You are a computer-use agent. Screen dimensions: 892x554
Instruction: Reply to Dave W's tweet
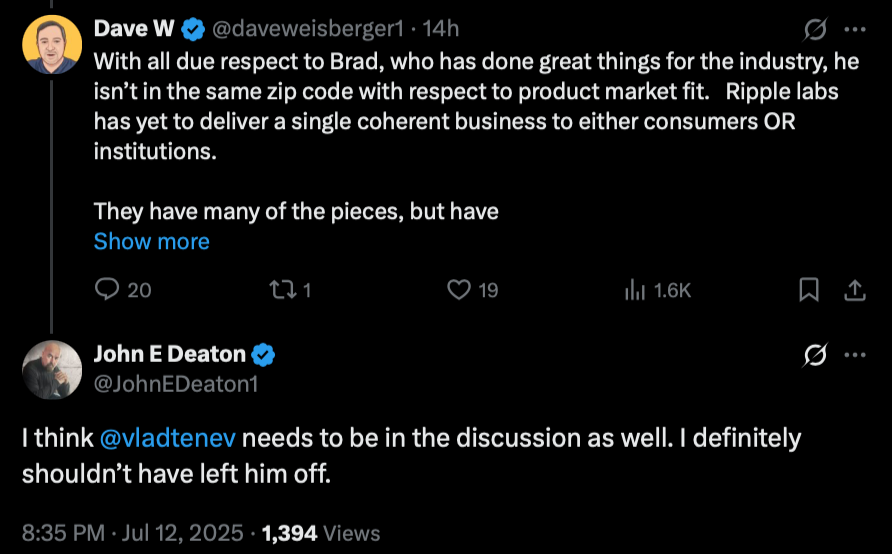point(108,290)
